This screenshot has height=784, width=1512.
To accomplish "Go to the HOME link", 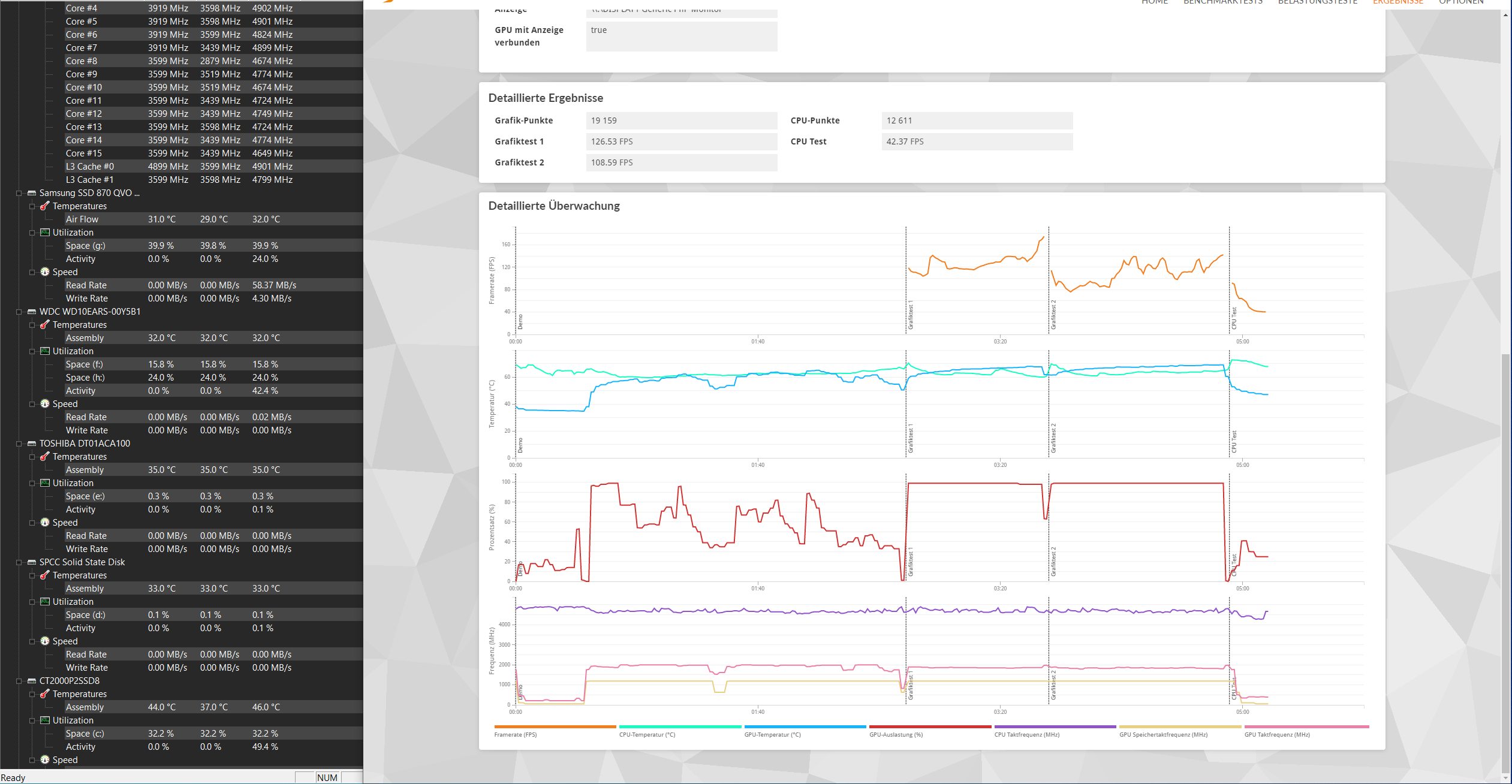I will pos(1154,2).
